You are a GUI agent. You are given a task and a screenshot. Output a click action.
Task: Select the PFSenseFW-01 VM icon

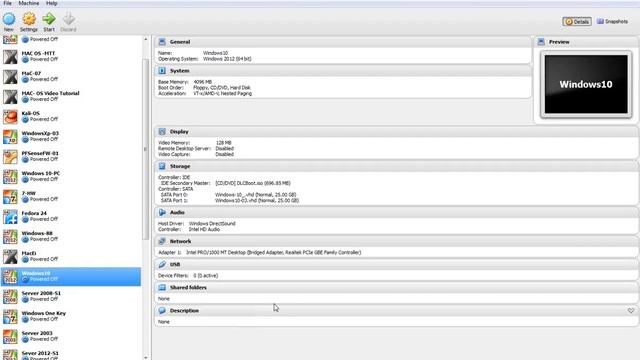(x=10, y=157)
